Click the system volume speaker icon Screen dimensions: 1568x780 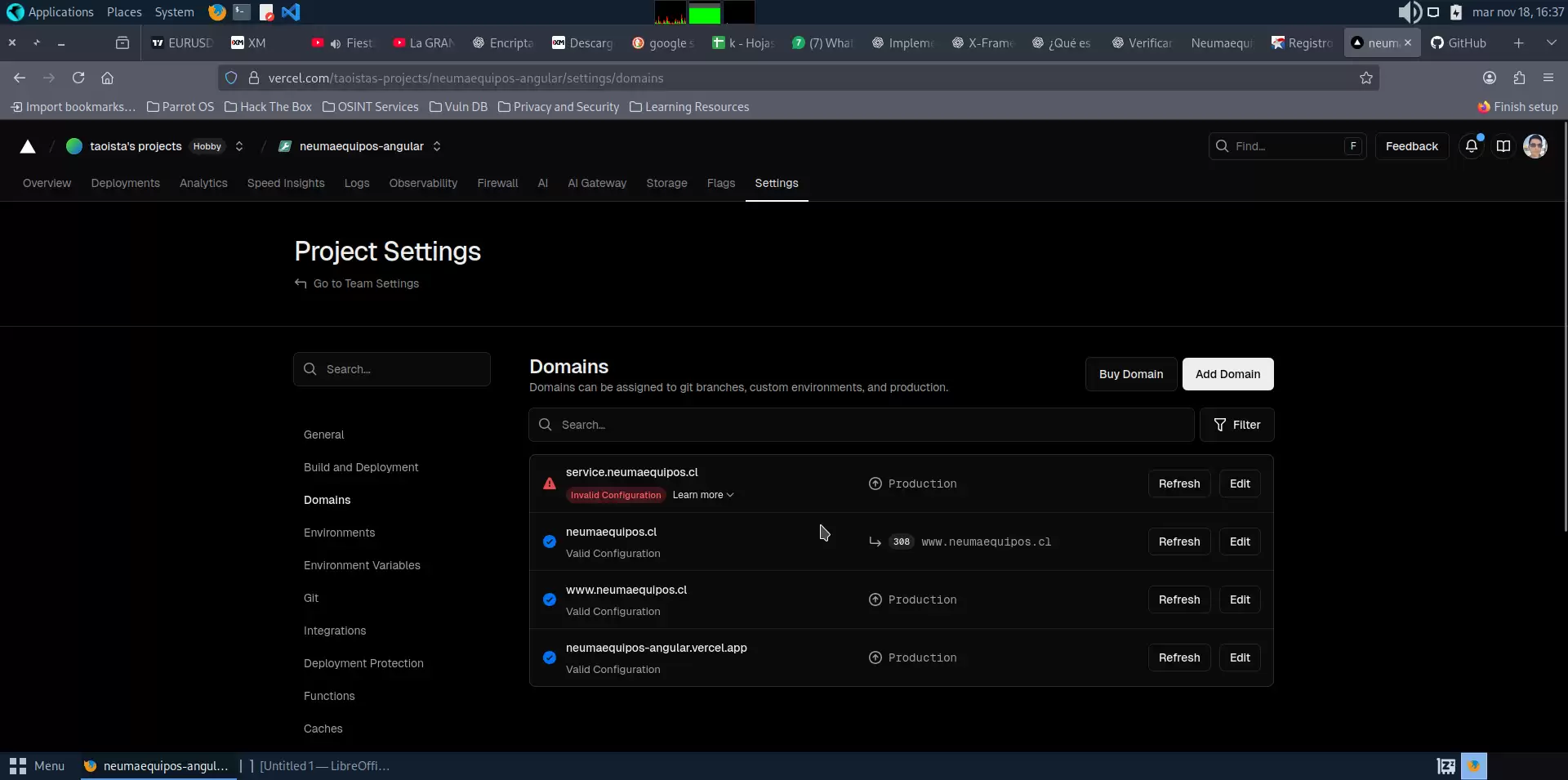coord(1408,12)
